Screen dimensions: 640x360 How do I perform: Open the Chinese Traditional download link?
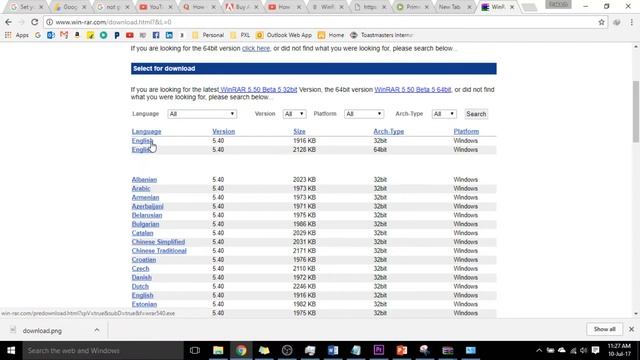(x=159, y=251)
